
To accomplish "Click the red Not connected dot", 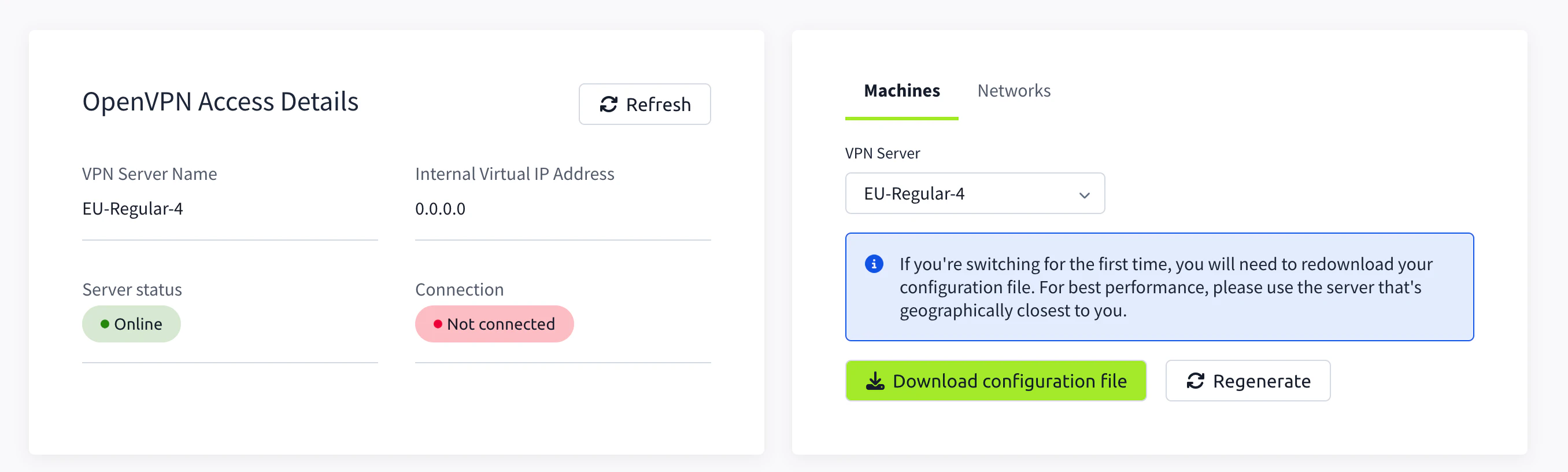I will [437, 324].
